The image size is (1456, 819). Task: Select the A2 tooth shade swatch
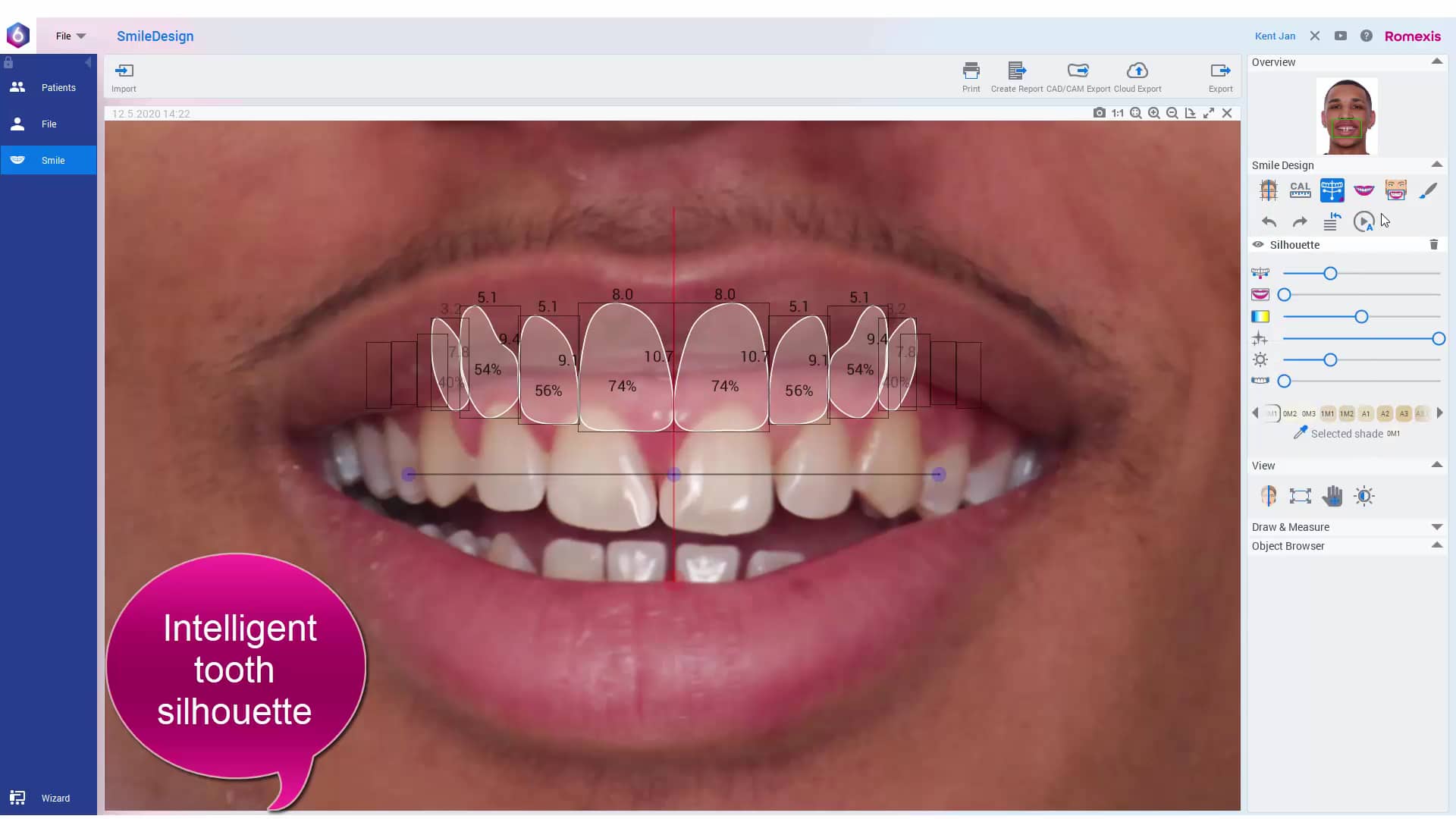click(1383, 413)
